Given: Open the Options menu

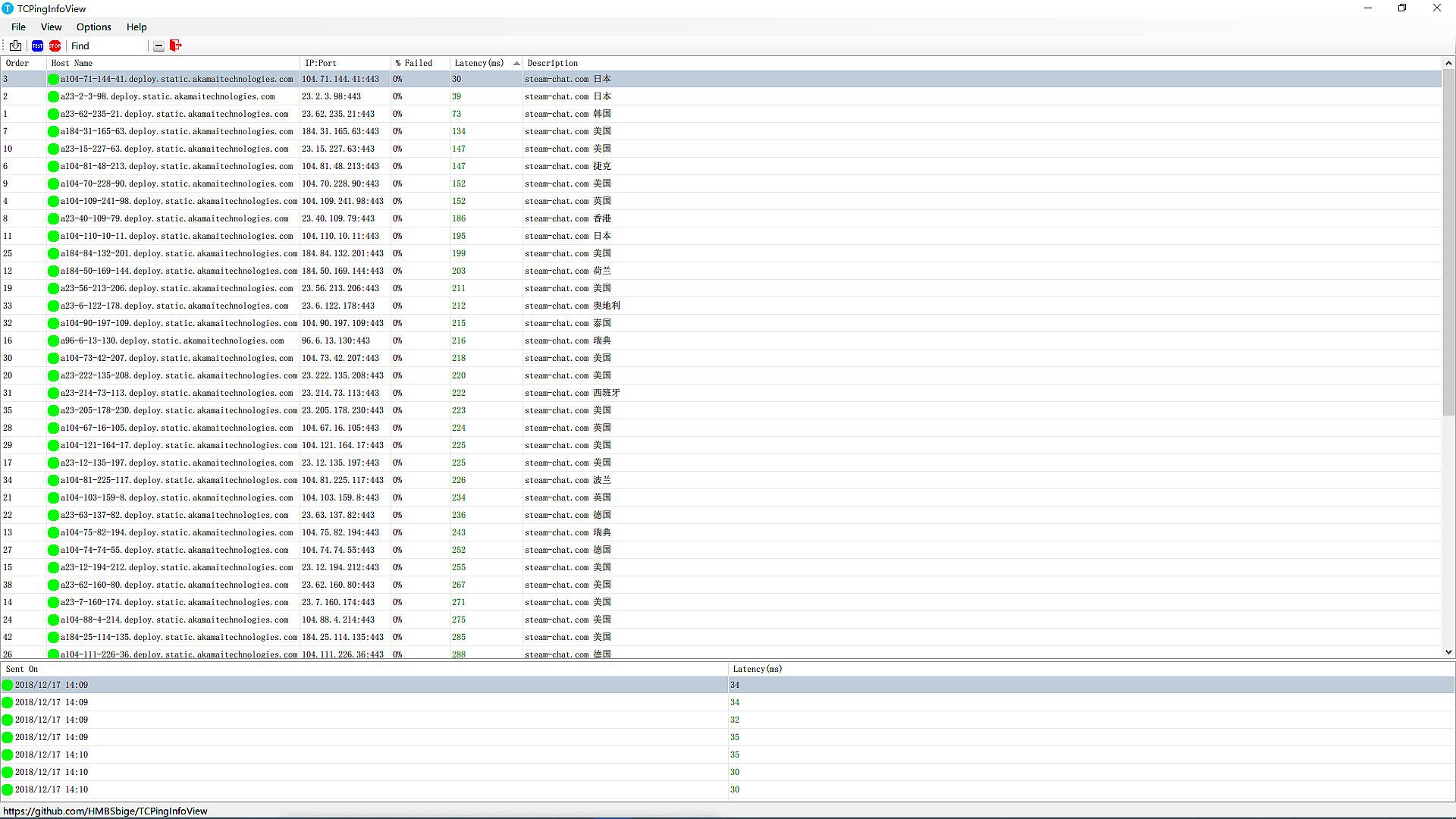Looking at the screenshot, I should tap(93, 27).
